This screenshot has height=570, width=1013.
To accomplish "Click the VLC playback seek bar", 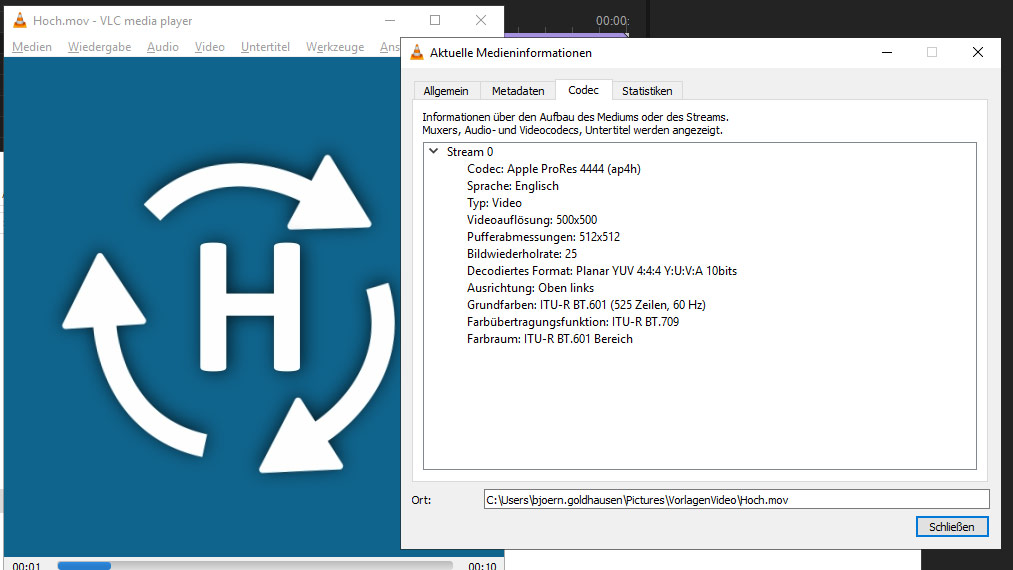I will click(x=255, y=565).
